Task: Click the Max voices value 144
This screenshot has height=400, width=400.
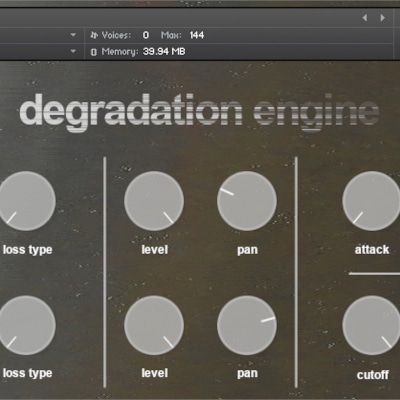Action: (x=197, y=35)
